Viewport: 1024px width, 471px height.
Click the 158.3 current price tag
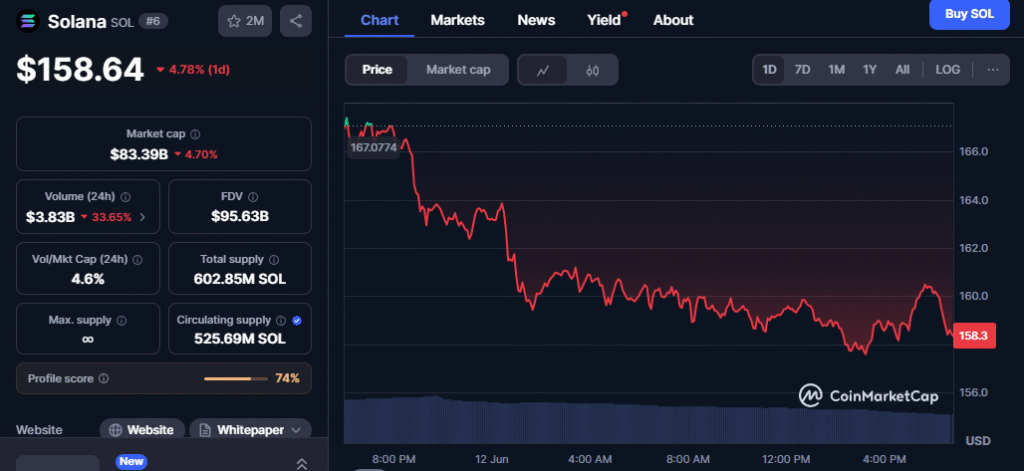point(974,336)
